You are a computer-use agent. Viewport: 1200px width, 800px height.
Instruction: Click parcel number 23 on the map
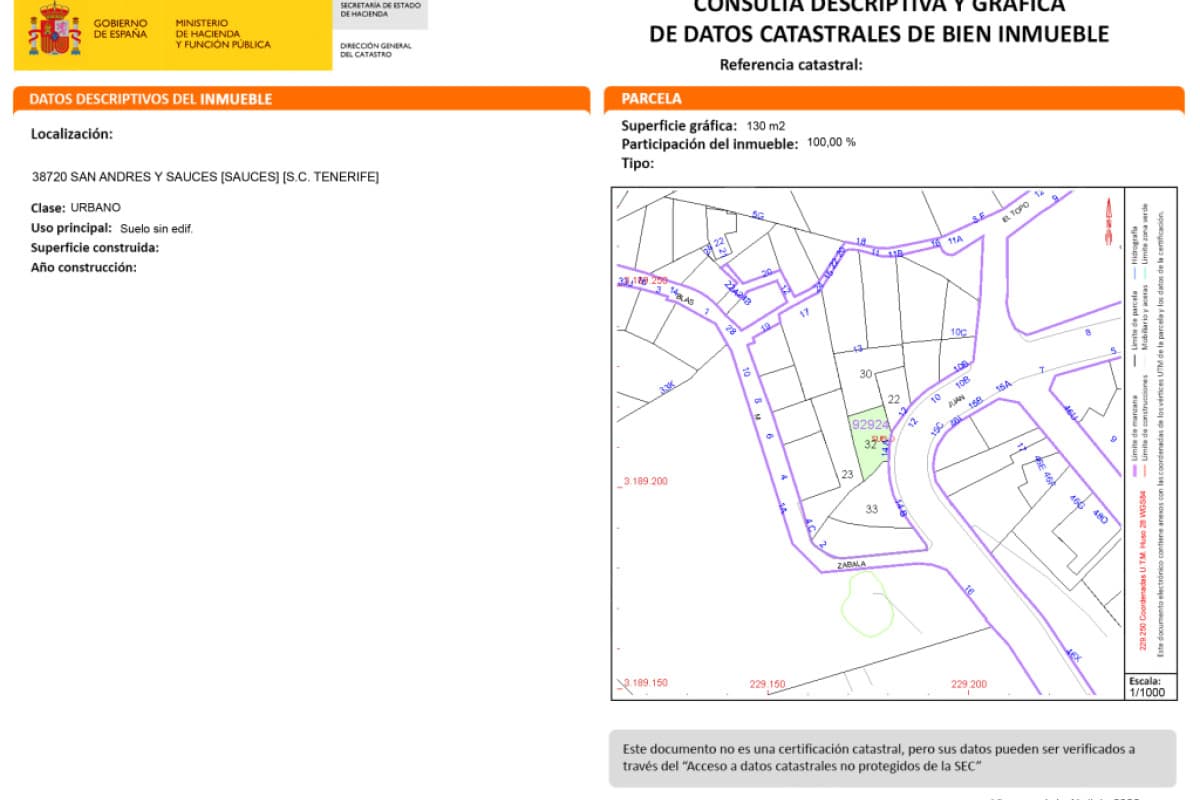(848, 475)
